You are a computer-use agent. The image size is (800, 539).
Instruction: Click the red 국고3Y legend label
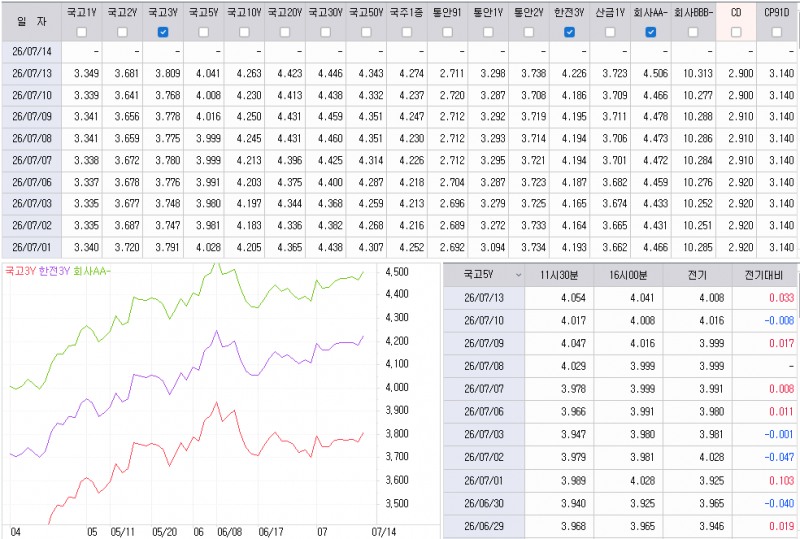point(20,271)
